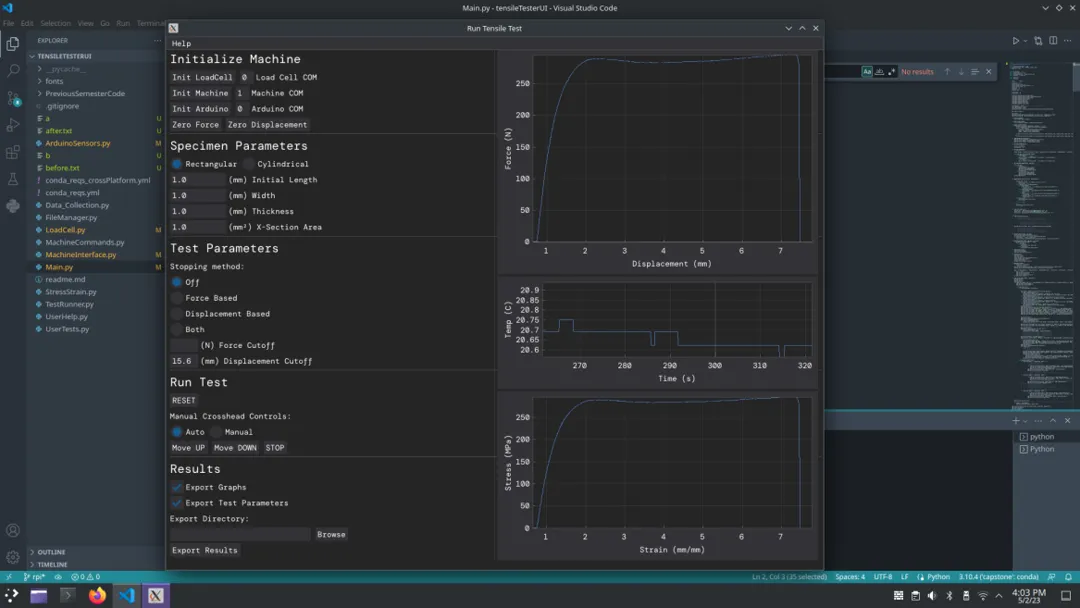Toggle Find in Selection icon

[975, 72]
